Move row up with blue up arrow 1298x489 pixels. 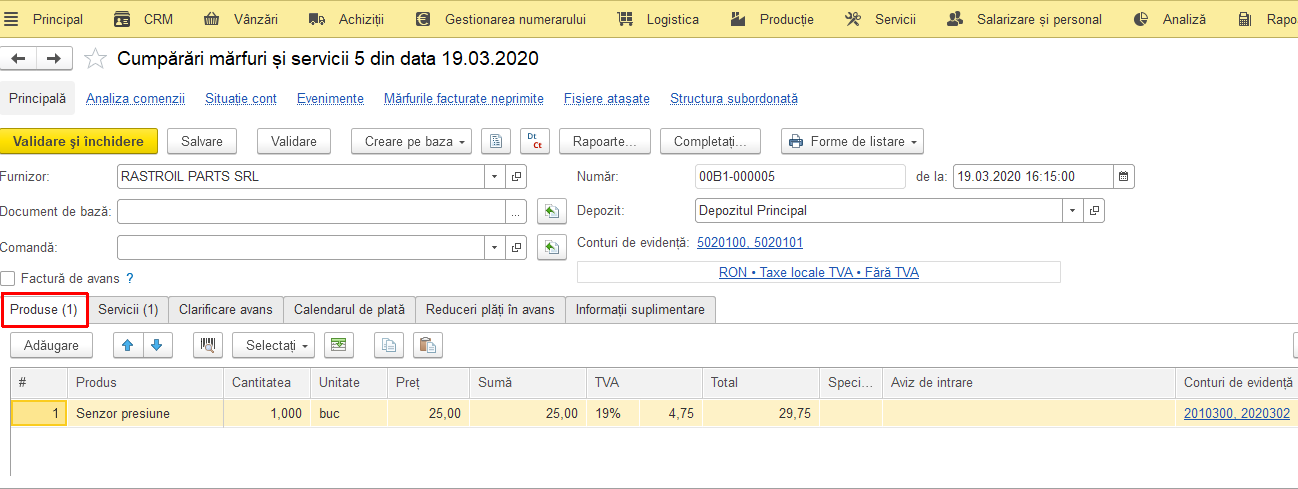coord(128,345)
